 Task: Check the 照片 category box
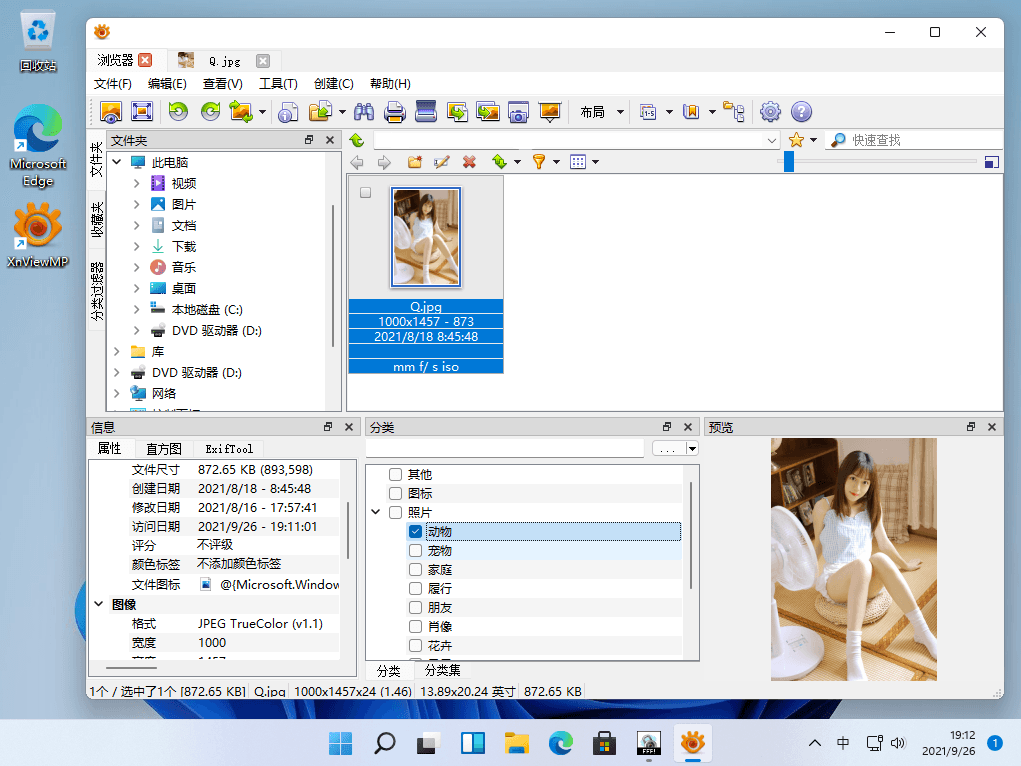395,512
